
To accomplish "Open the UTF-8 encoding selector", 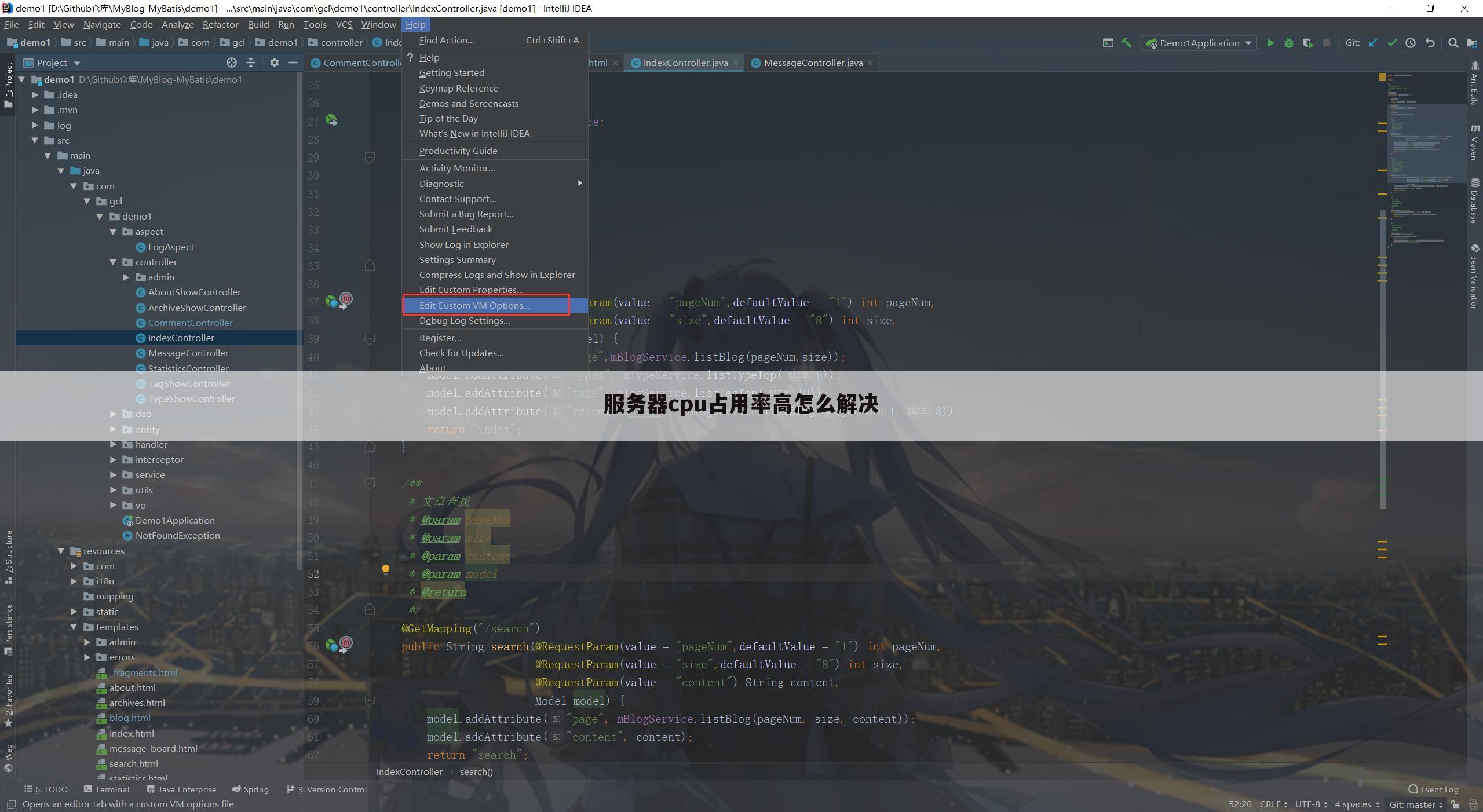I will tap(1311, 804).
